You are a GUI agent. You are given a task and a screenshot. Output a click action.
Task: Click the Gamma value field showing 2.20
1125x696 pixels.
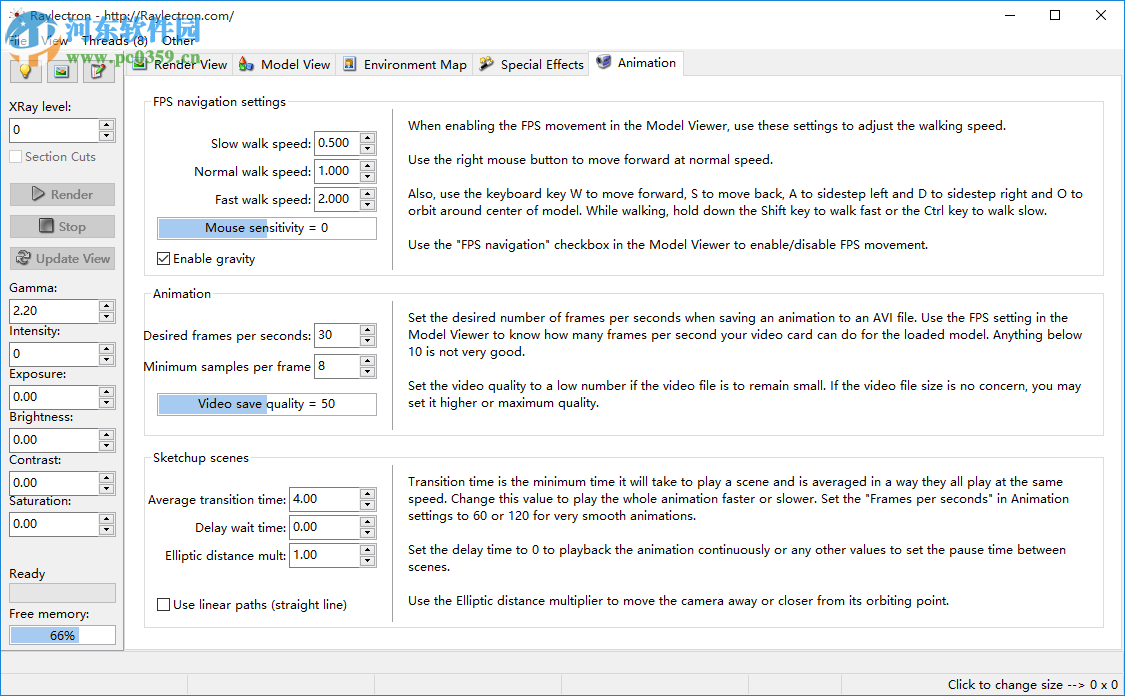point(54,311)
